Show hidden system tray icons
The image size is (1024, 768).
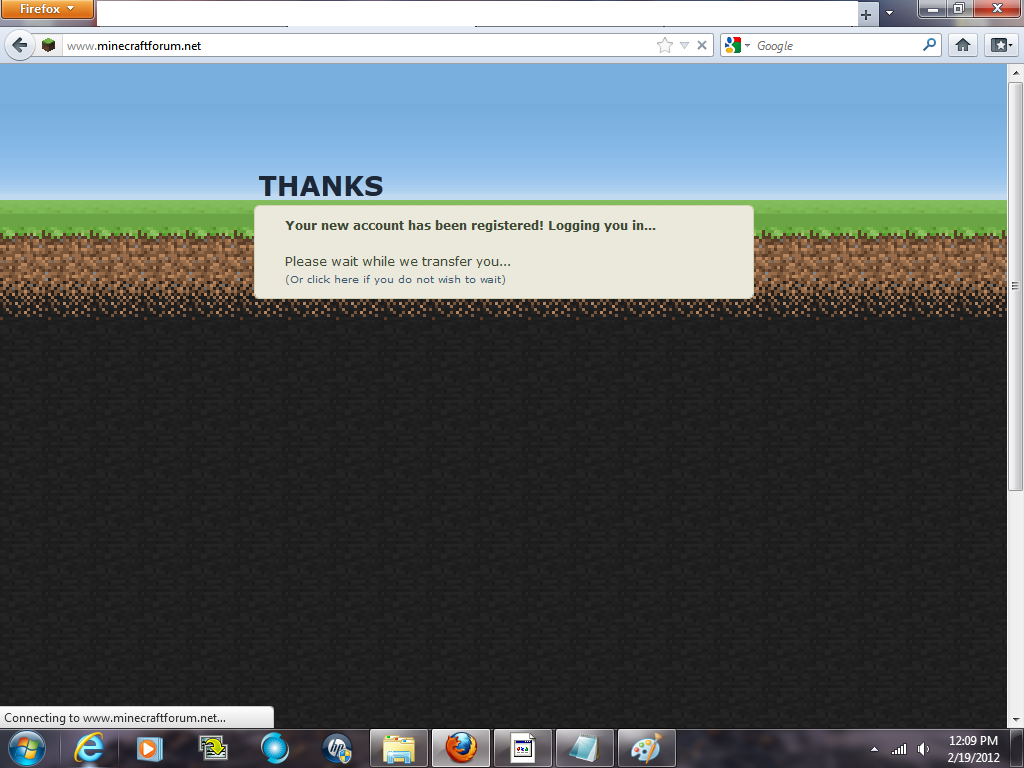point(874,749)
